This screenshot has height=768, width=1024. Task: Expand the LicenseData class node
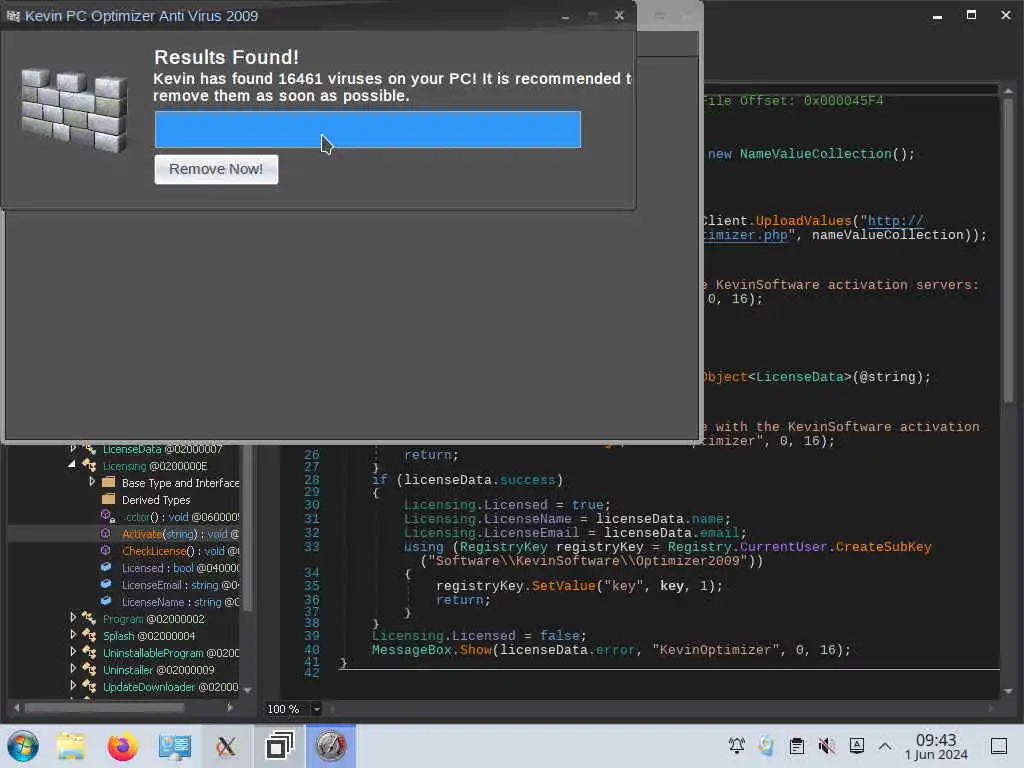[72, 448]
